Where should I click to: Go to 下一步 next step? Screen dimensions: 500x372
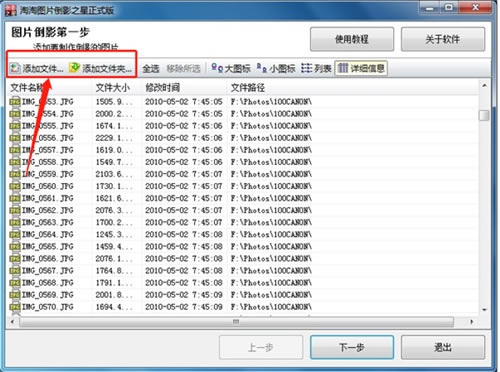(352, 347)
